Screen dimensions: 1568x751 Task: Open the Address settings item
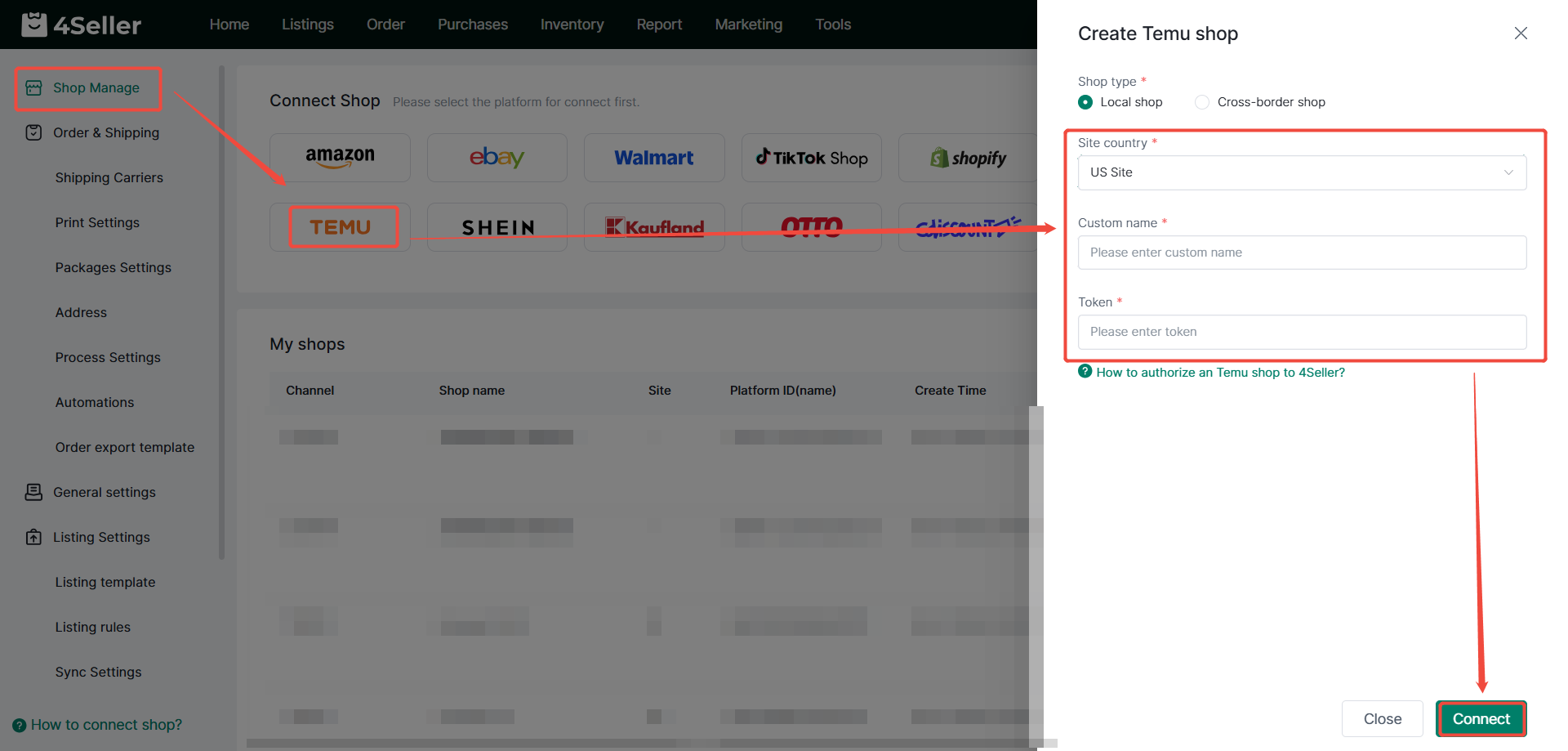(81, 312)
